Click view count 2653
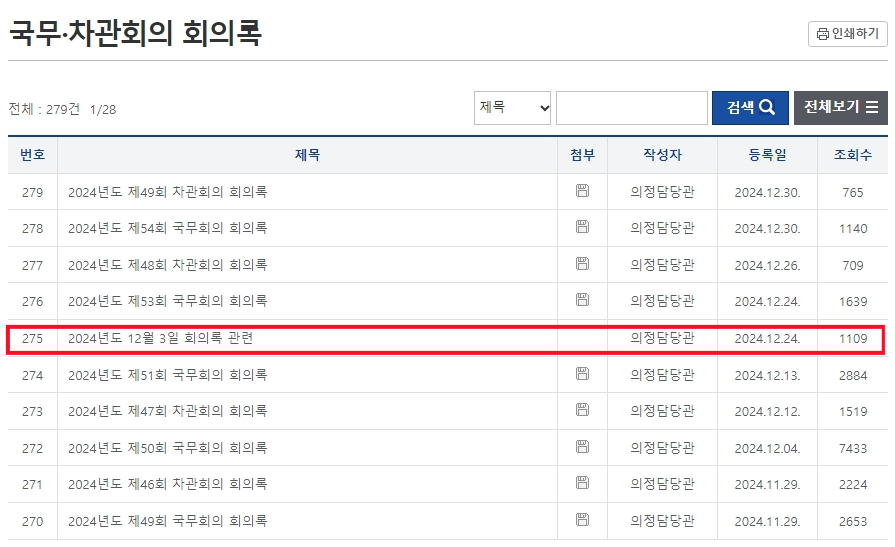 [x=853, y=521]
